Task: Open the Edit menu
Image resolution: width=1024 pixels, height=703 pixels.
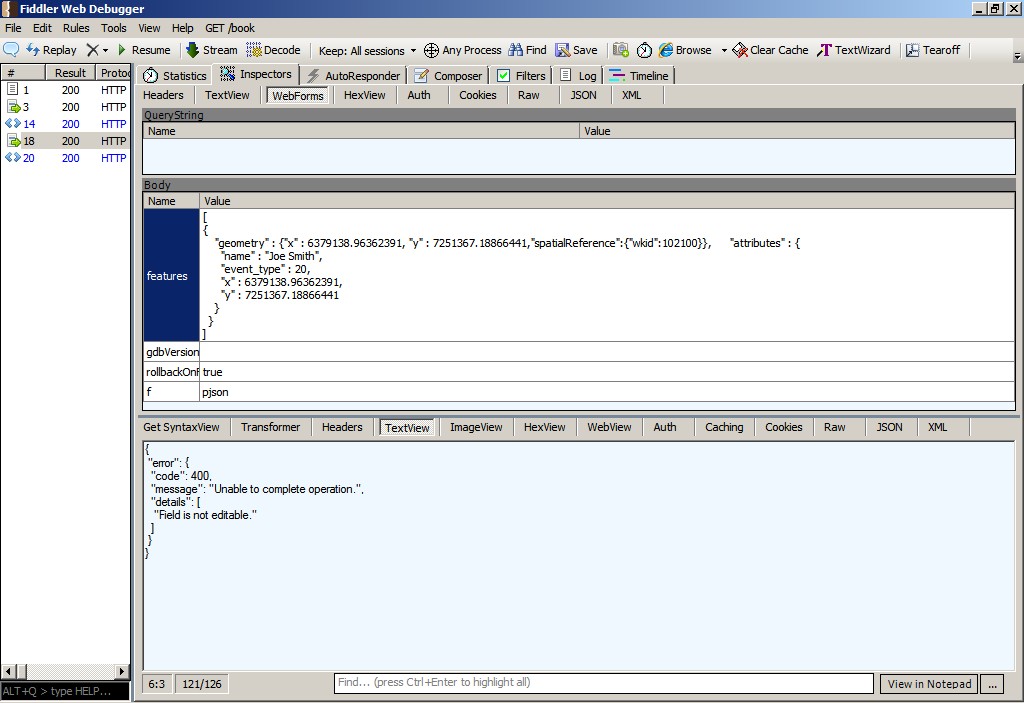Action: (x=42, y=28)
